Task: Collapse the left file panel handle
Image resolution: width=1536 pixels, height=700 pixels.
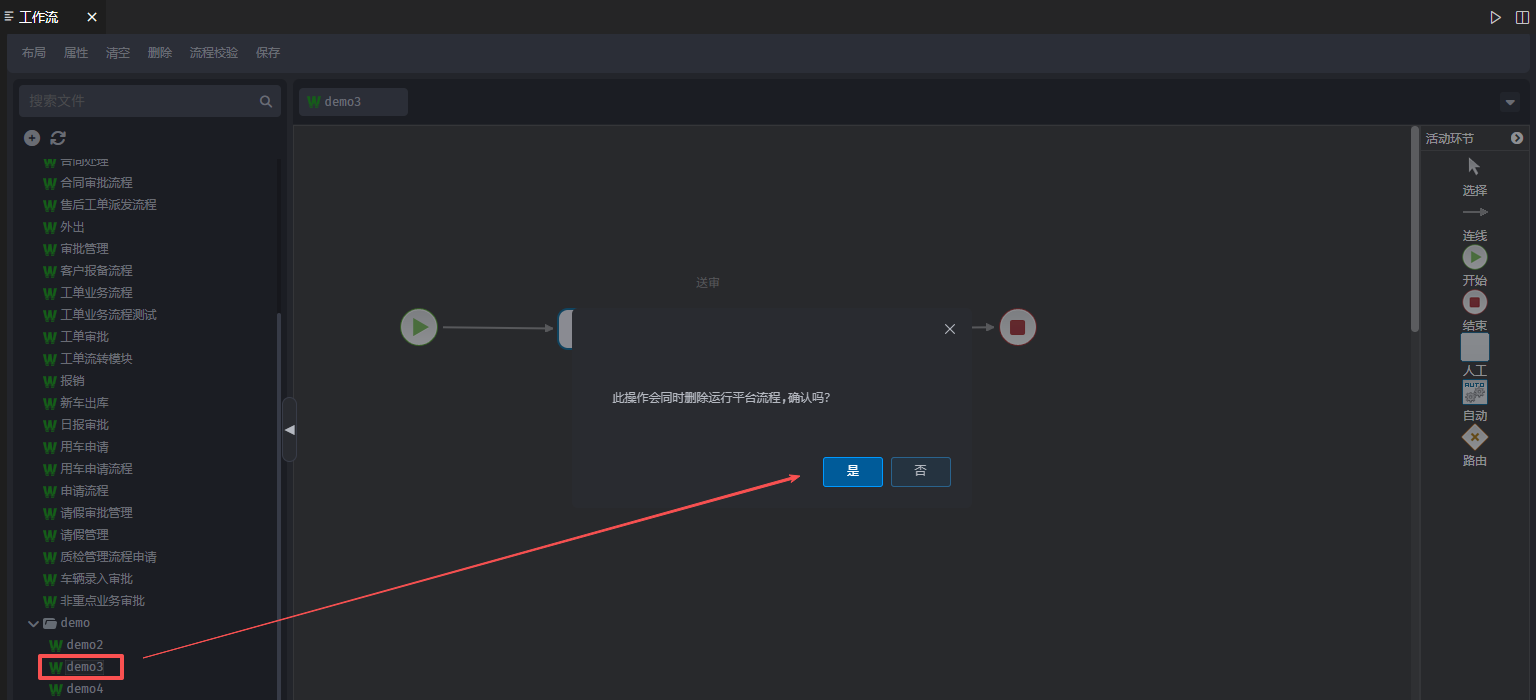Action: 289,429
